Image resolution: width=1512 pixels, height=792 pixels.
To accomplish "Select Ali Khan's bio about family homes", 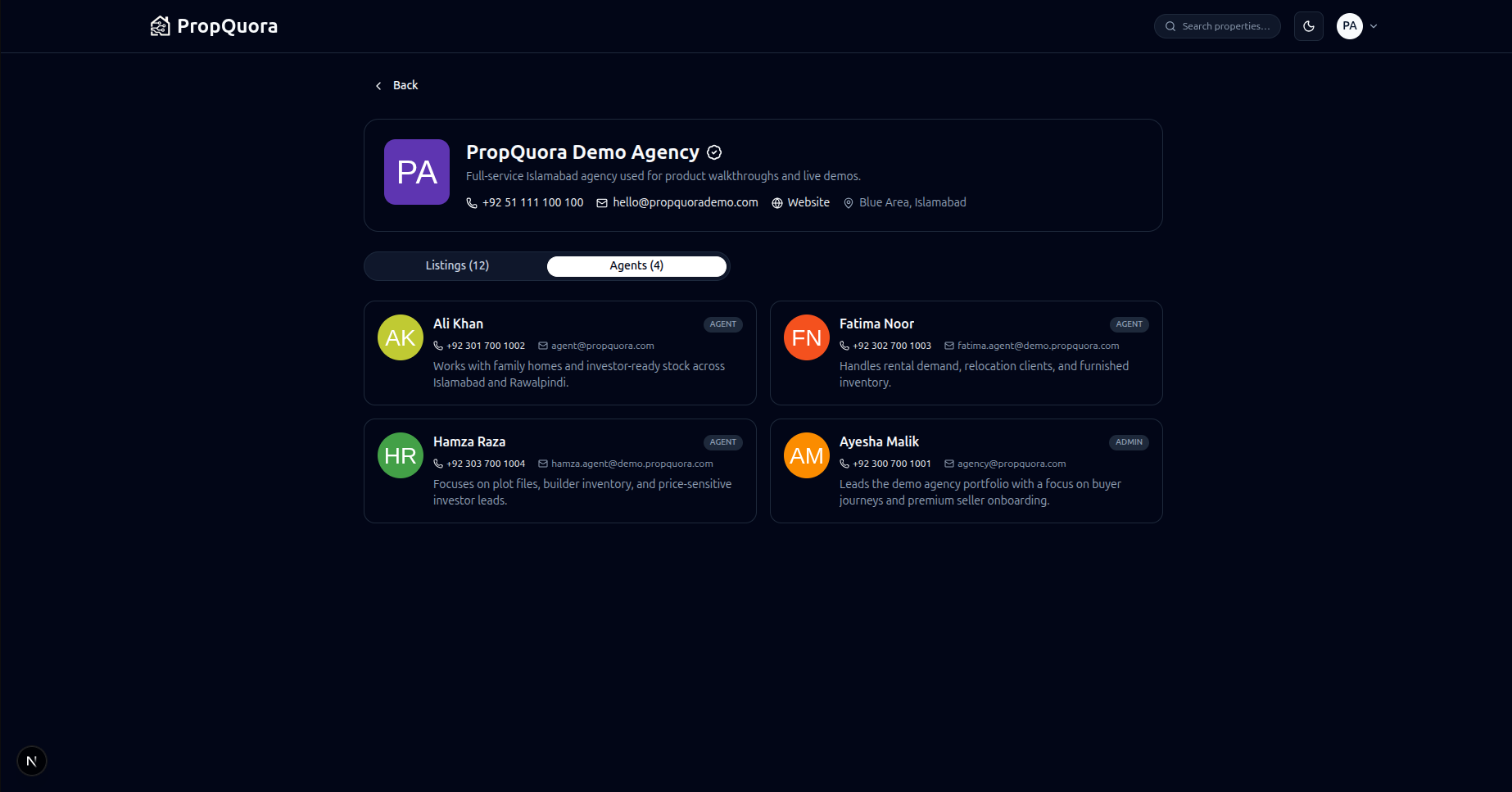I will coord(579,374).
